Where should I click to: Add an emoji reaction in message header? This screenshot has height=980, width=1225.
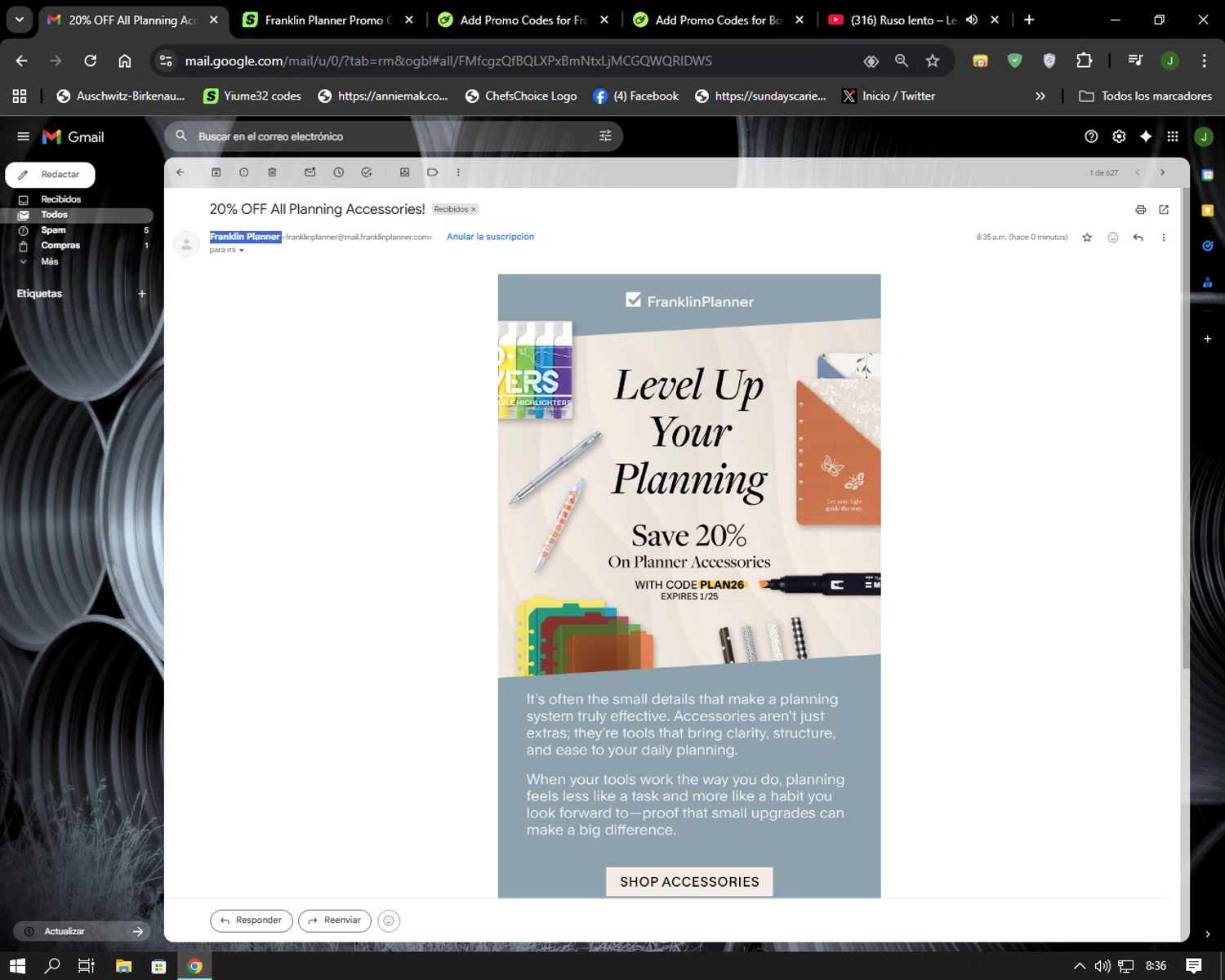[x=1113, y=238]
